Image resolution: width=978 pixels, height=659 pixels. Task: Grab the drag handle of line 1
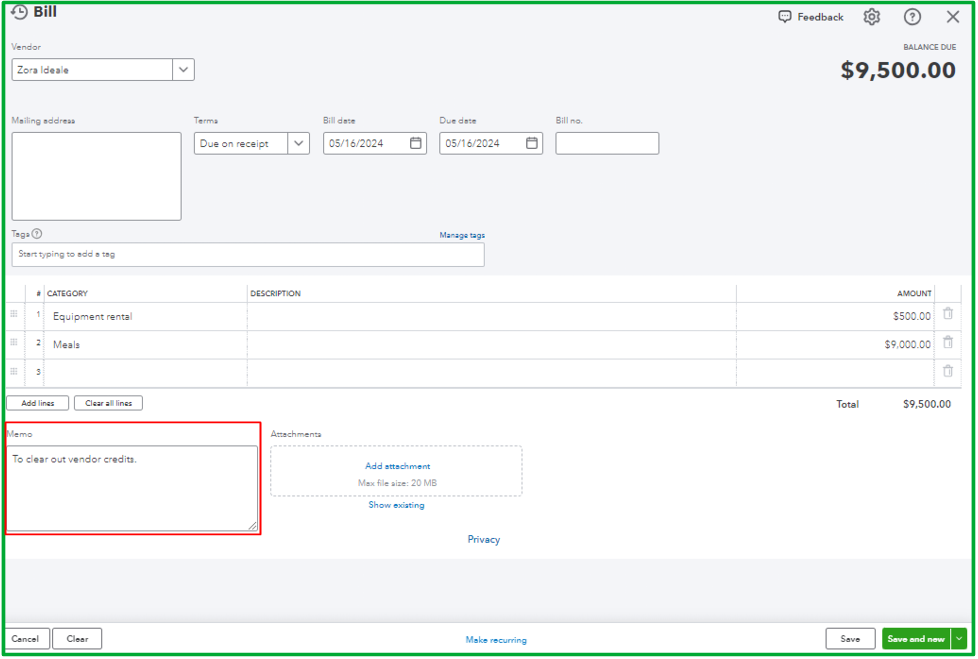(14, 314)
